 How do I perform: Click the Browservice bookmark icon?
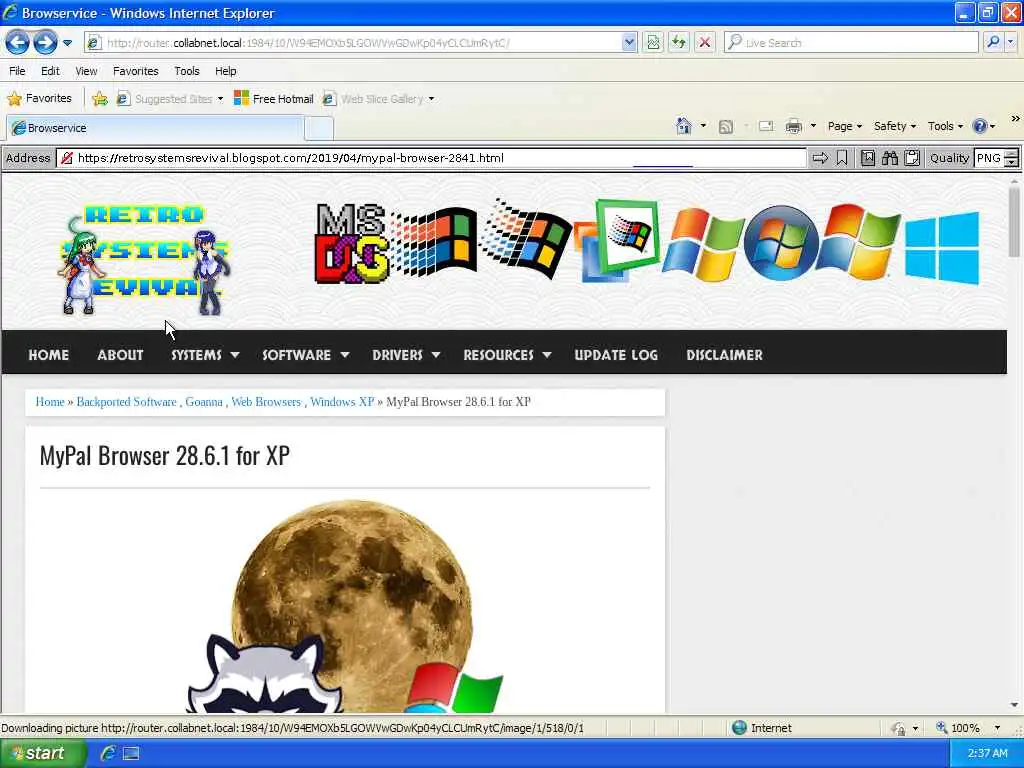point(842,158)
